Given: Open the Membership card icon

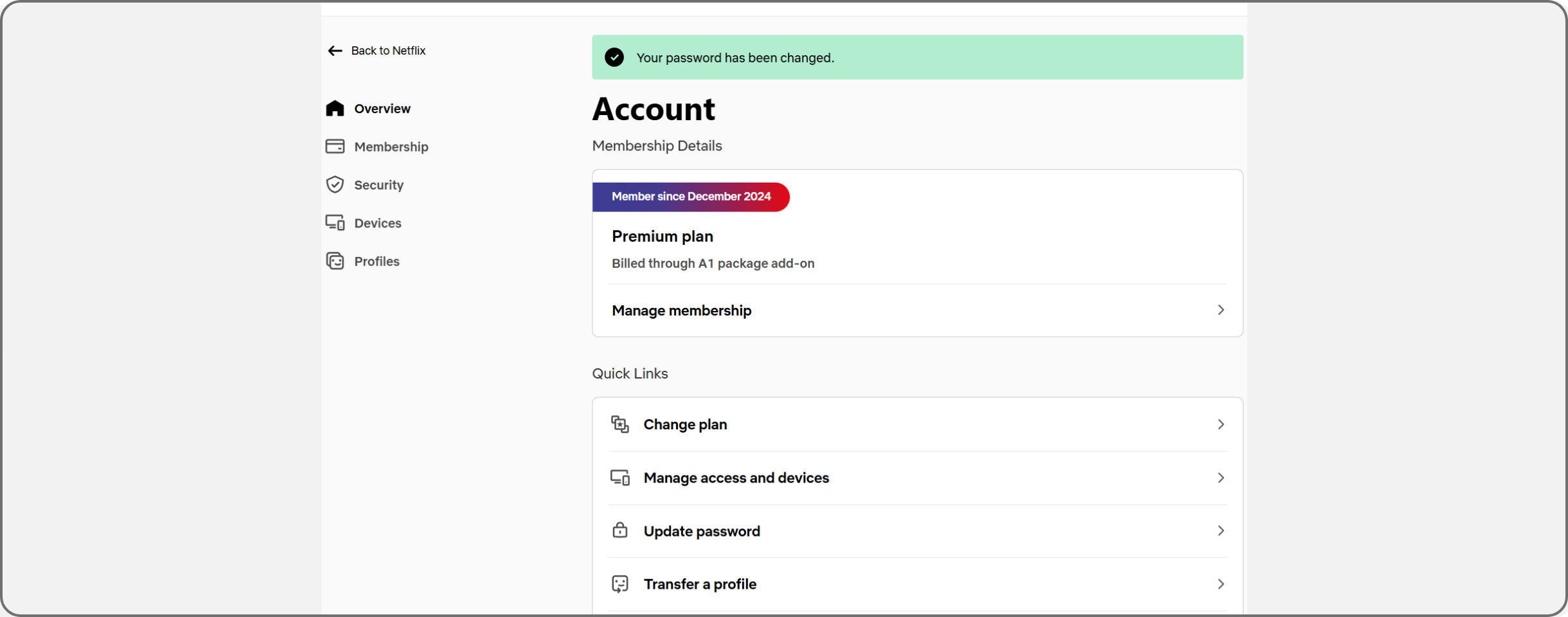Looking at the screenshot, I should [335, 147].
